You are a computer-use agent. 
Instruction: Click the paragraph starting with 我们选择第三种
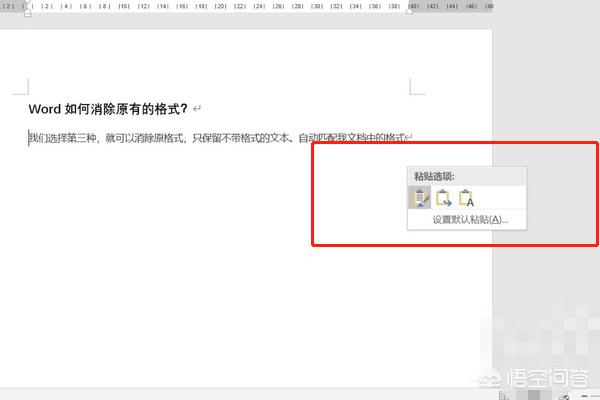217,138
